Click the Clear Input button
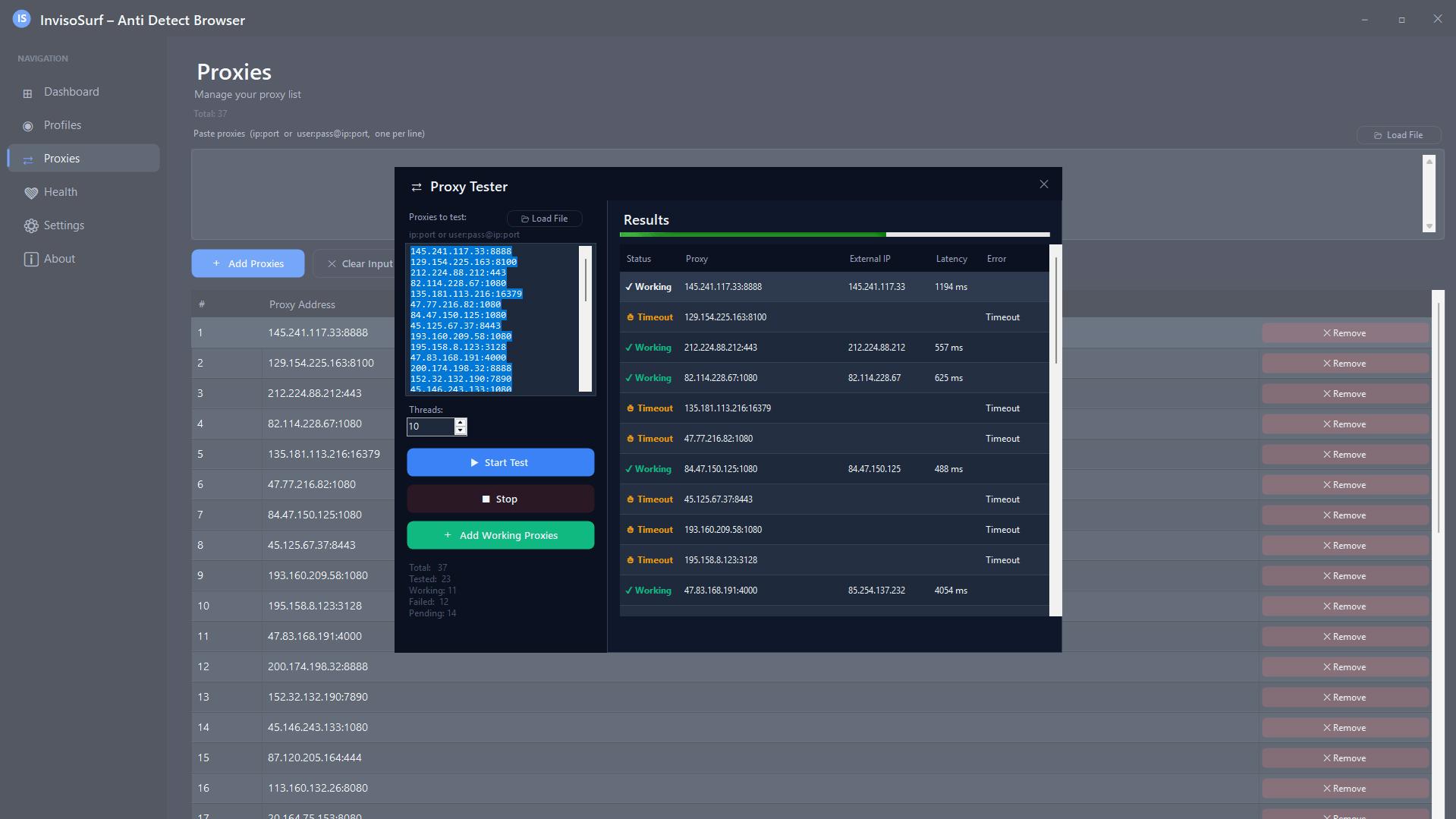Image resolution: width=1456 pixels, height=819 pixels. point(360,263)
